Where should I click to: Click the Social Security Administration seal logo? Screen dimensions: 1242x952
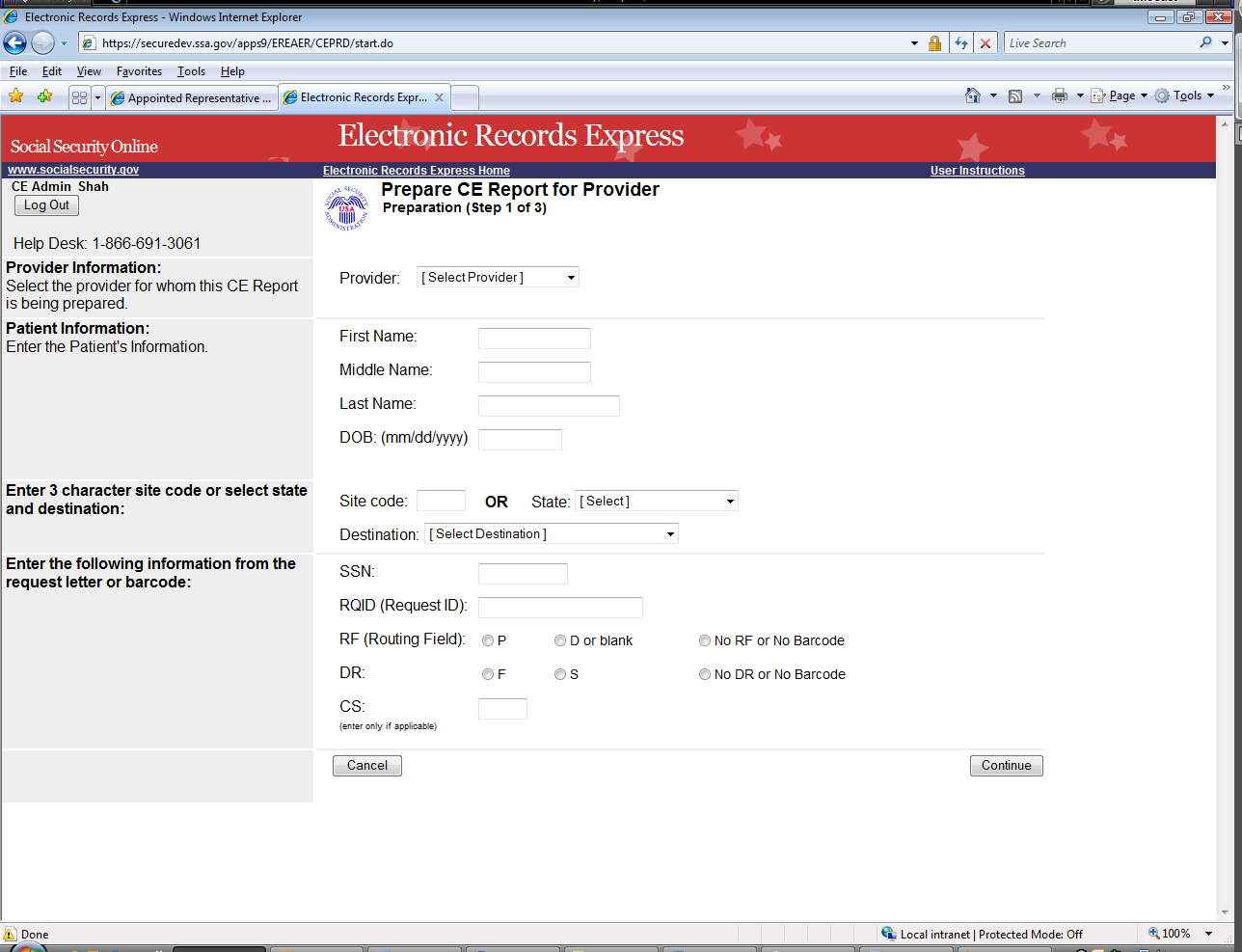pyautogui.click(x=346, y=207)
